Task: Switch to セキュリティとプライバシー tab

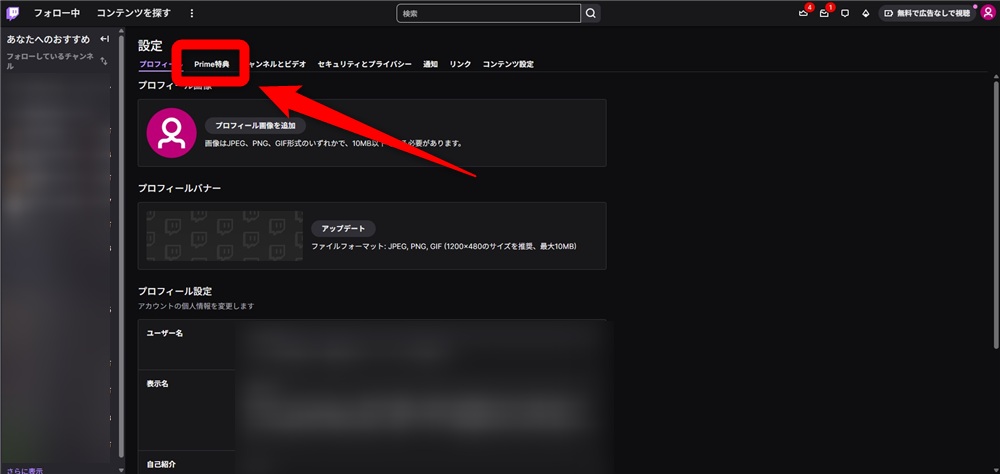Action: (x=365, y=64)
